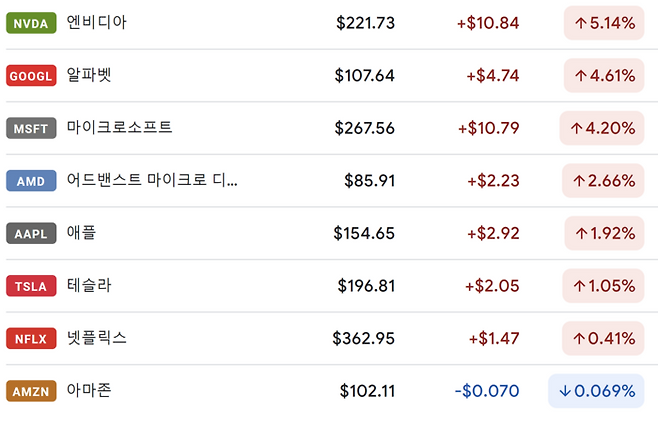The width and height of the screenshot is (658, 426).
Task: Open the 마이크로소프트 stock name
Action: click(x=119, y=128)
